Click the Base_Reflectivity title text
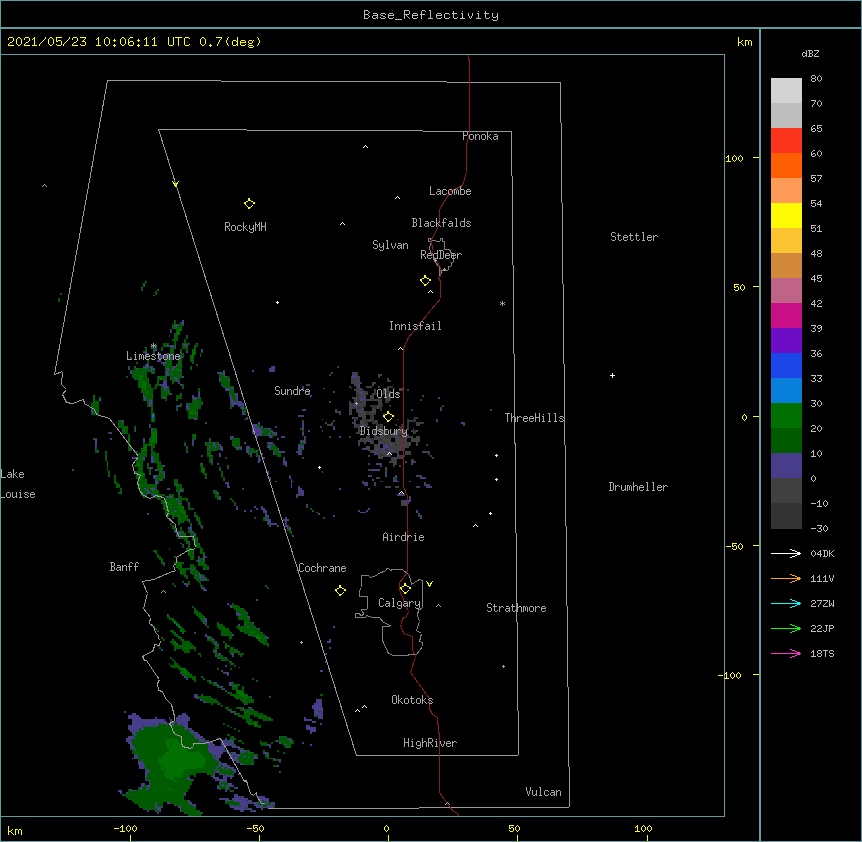The image size is (862, 842). [431, 15]
